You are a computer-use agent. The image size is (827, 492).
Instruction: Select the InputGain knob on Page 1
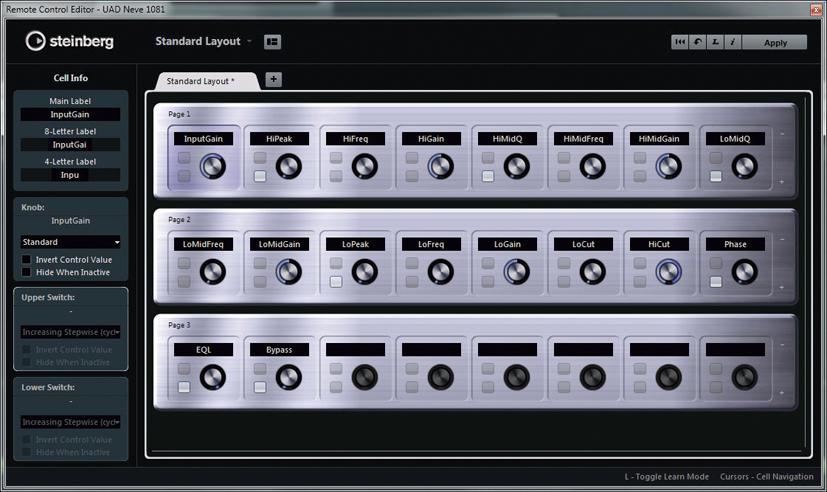tap(213, 167)
